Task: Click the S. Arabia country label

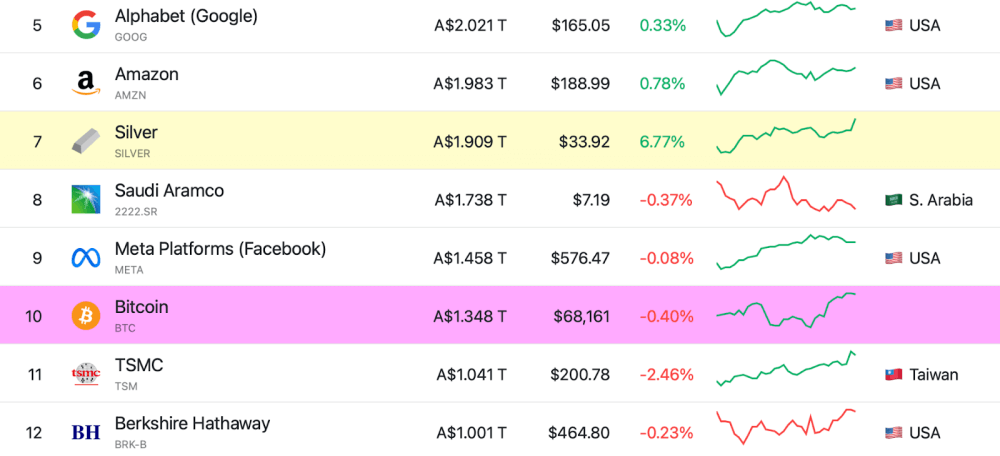Action: click(941, 200)
